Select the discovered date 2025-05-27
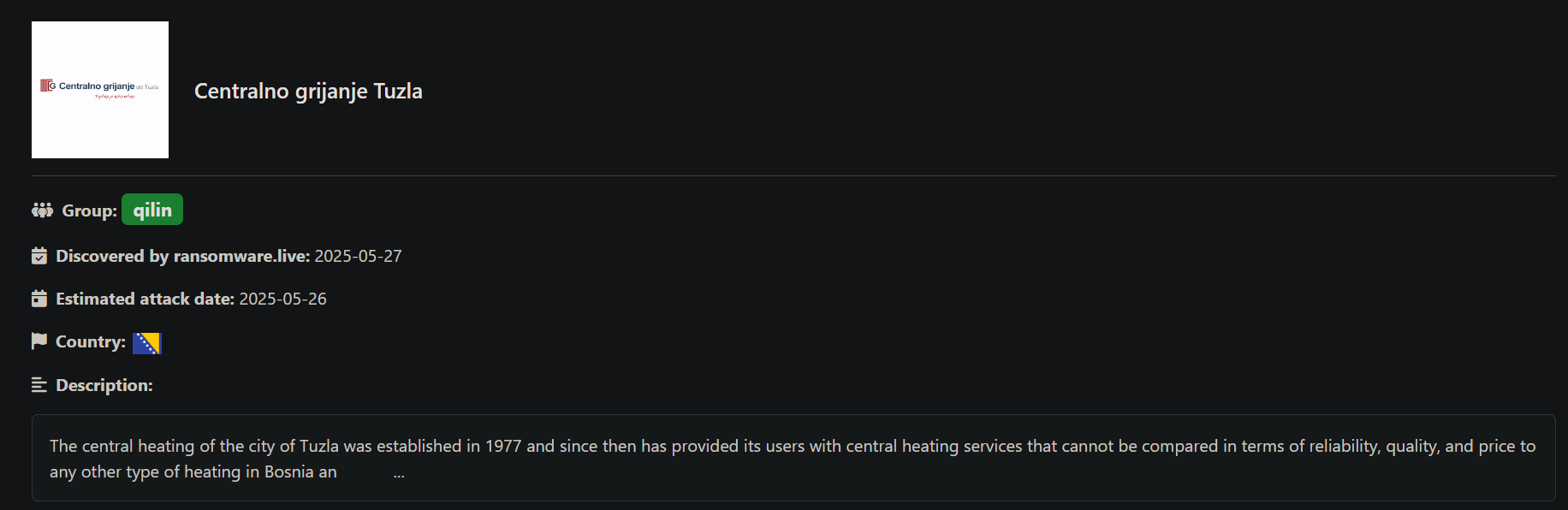The width and height of the screenshot is (1568, 510). tap(358, 256)
